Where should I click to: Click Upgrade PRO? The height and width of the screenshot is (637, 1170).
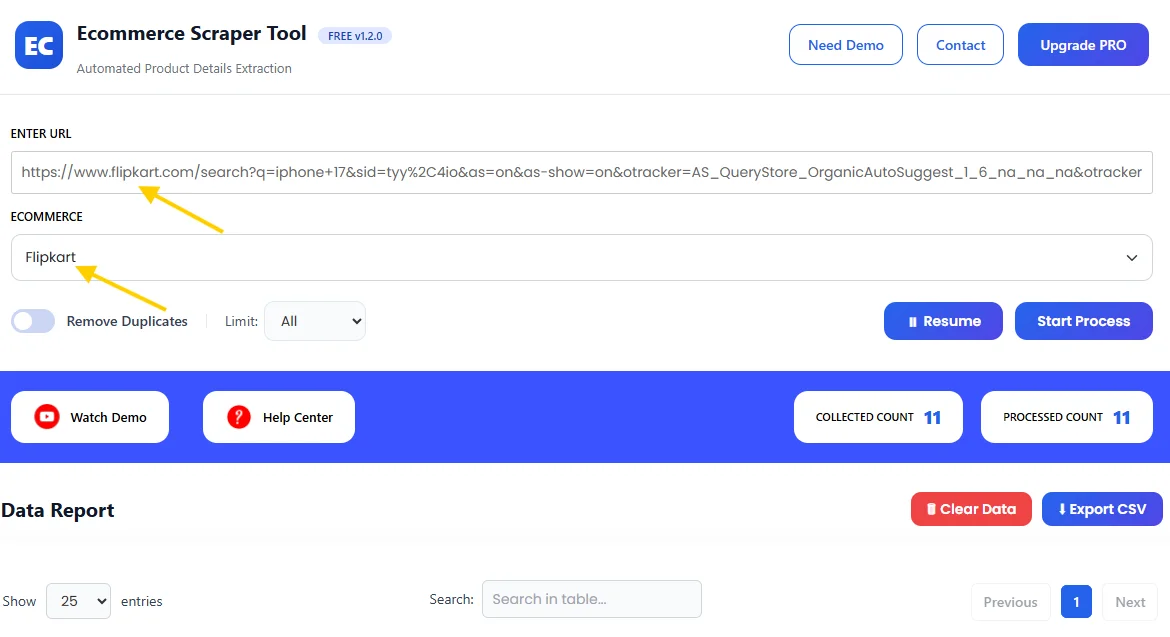pyautogui.click(x=1082, y=44)
